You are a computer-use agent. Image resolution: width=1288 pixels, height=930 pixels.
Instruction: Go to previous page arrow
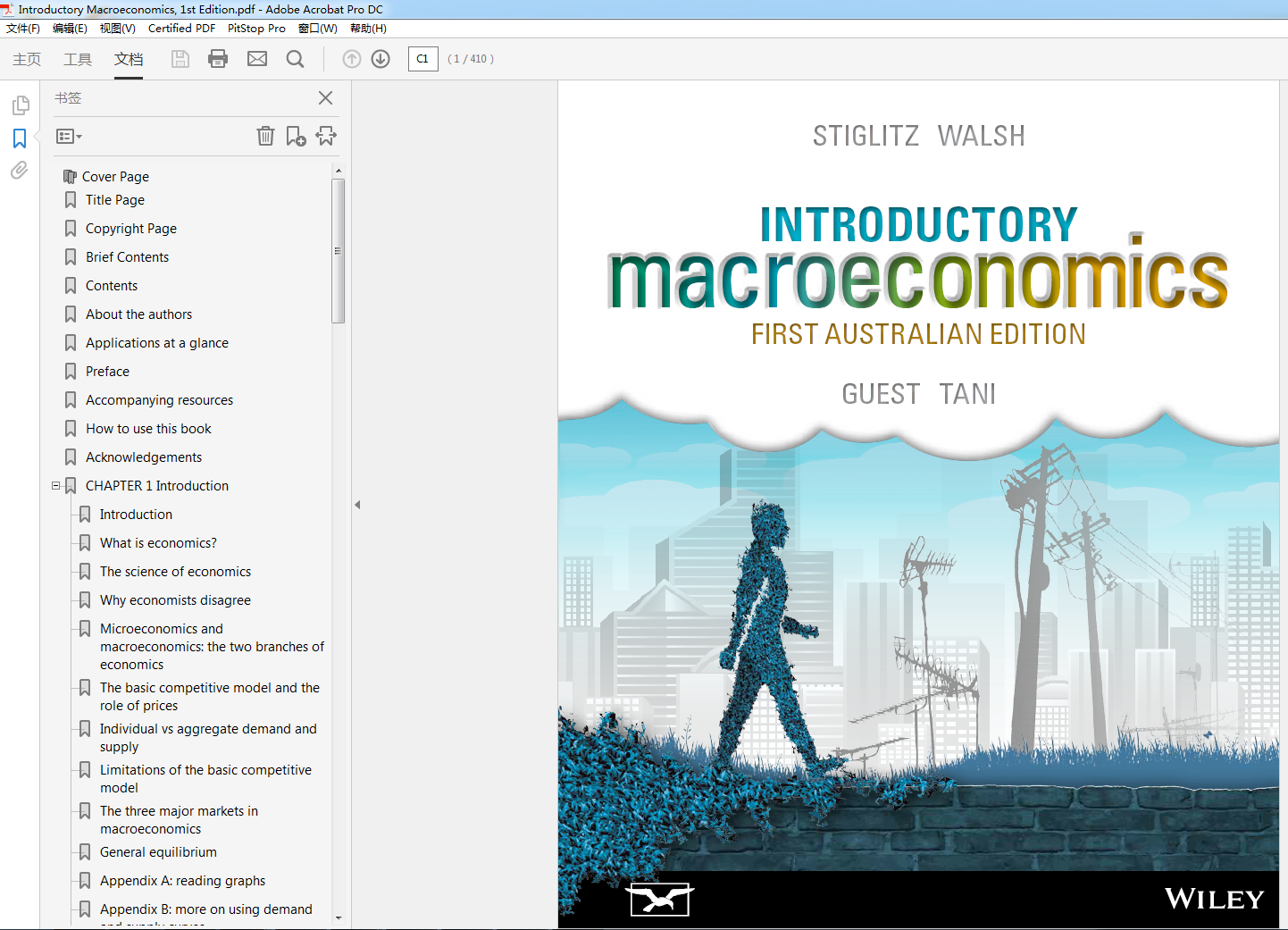tap(352, 59)
